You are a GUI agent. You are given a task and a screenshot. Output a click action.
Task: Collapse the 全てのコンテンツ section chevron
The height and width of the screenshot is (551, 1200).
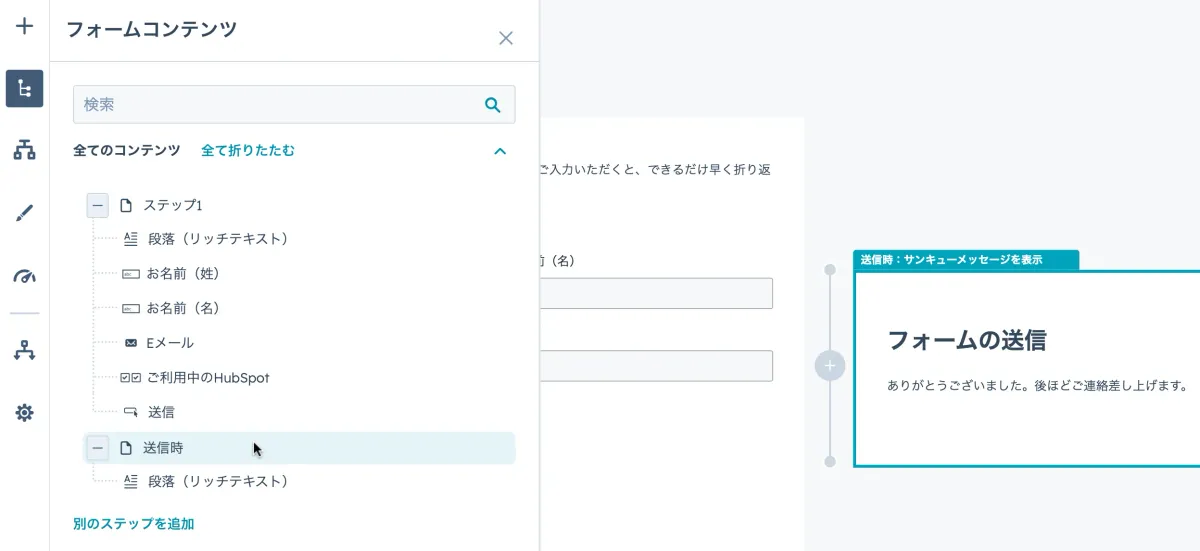(x=500, y=151)
